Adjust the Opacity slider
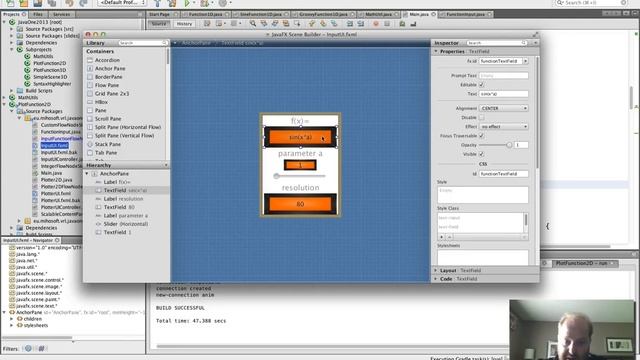 pyautogui.click(x=495, y=145)
